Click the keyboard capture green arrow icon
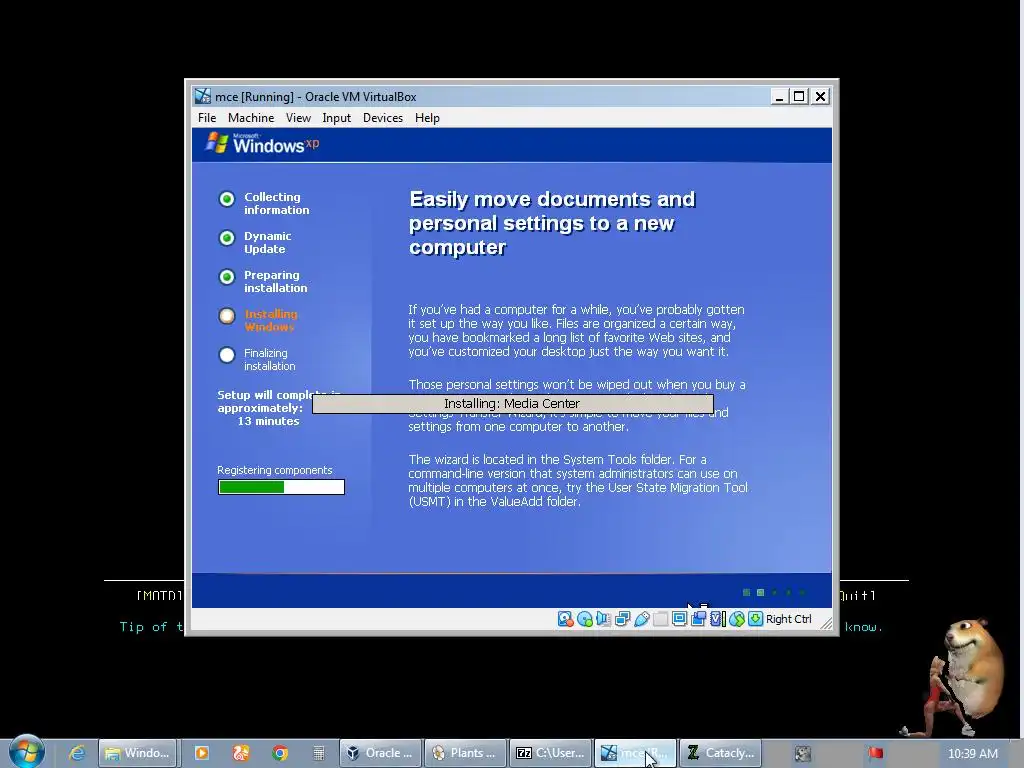1024x768 pixels. 756,619
